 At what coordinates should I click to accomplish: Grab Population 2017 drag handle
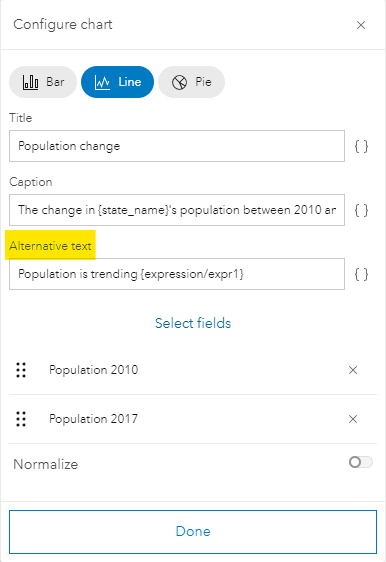21,419
